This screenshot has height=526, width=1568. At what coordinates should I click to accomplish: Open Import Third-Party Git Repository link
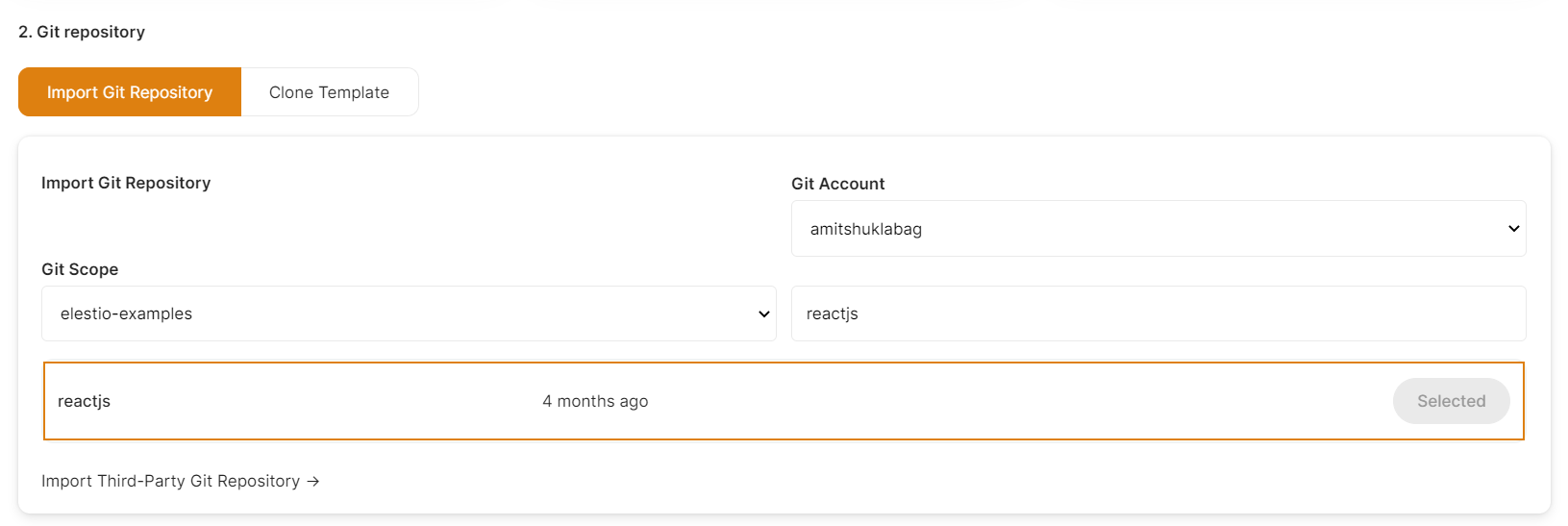pos(171,481)
